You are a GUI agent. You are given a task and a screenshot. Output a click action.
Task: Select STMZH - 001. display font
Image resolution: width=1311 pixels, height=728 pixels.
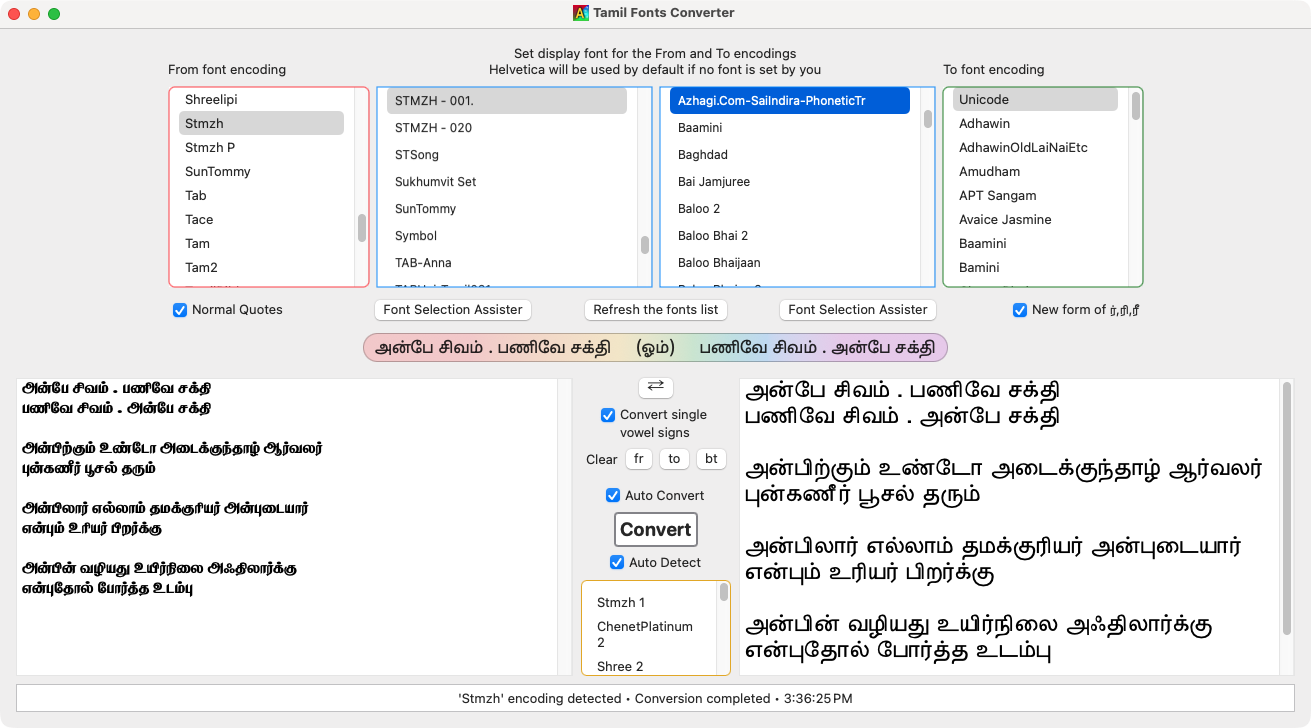click(507, 101)
